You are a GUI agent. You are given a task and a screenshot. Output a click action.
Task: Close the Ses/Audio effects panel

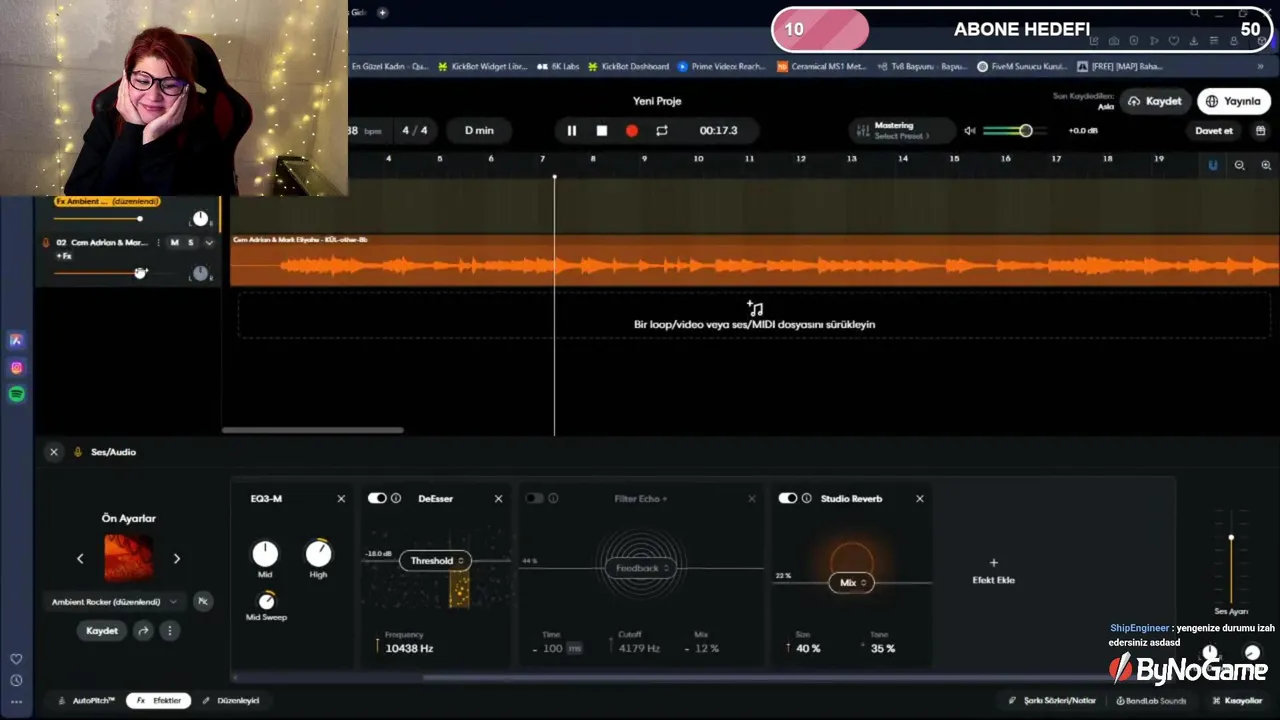pos(54,452)
